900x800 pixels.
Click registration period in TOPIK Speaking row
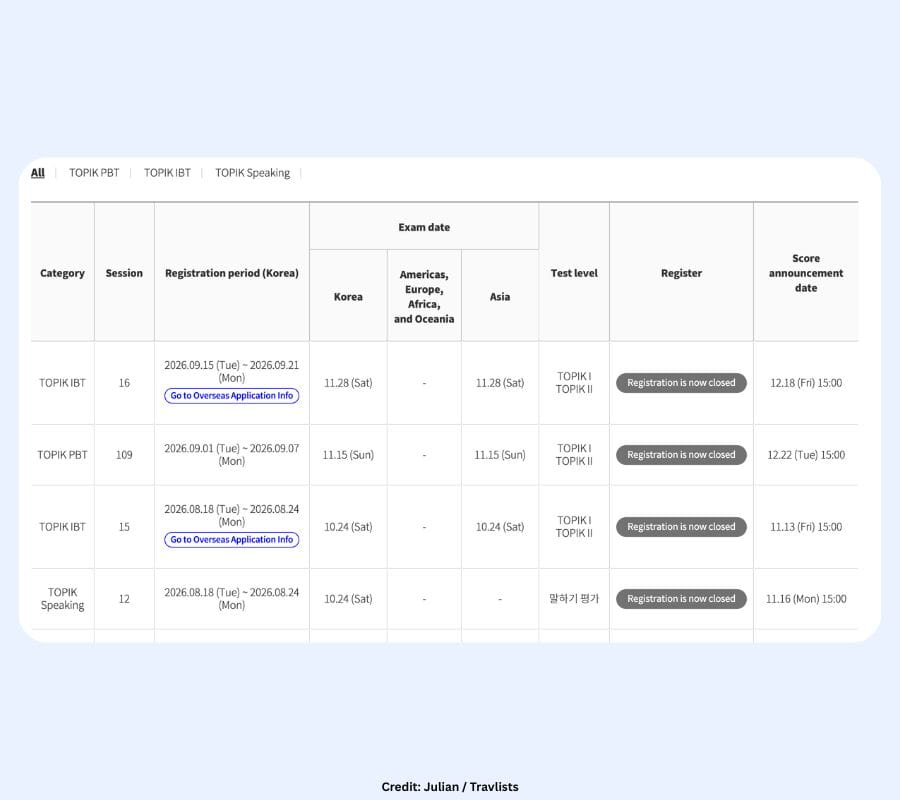[232, 599]
